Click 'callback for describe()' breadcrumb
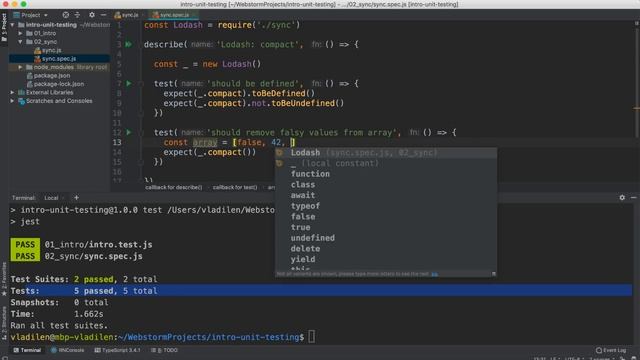640x360 pixels. [173, 187]
